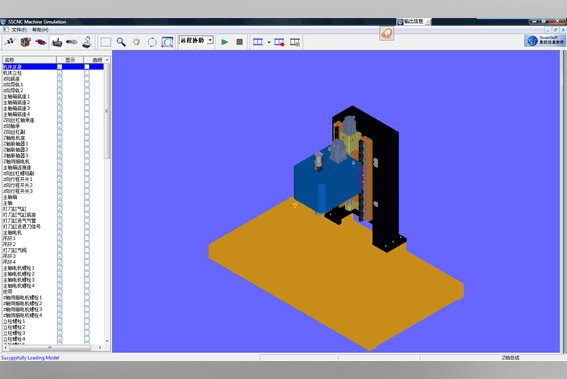The image size is (567, 379).
Task: Select the 机床立柱 list row
Action: pyautogui.click(x=54, y=73)
